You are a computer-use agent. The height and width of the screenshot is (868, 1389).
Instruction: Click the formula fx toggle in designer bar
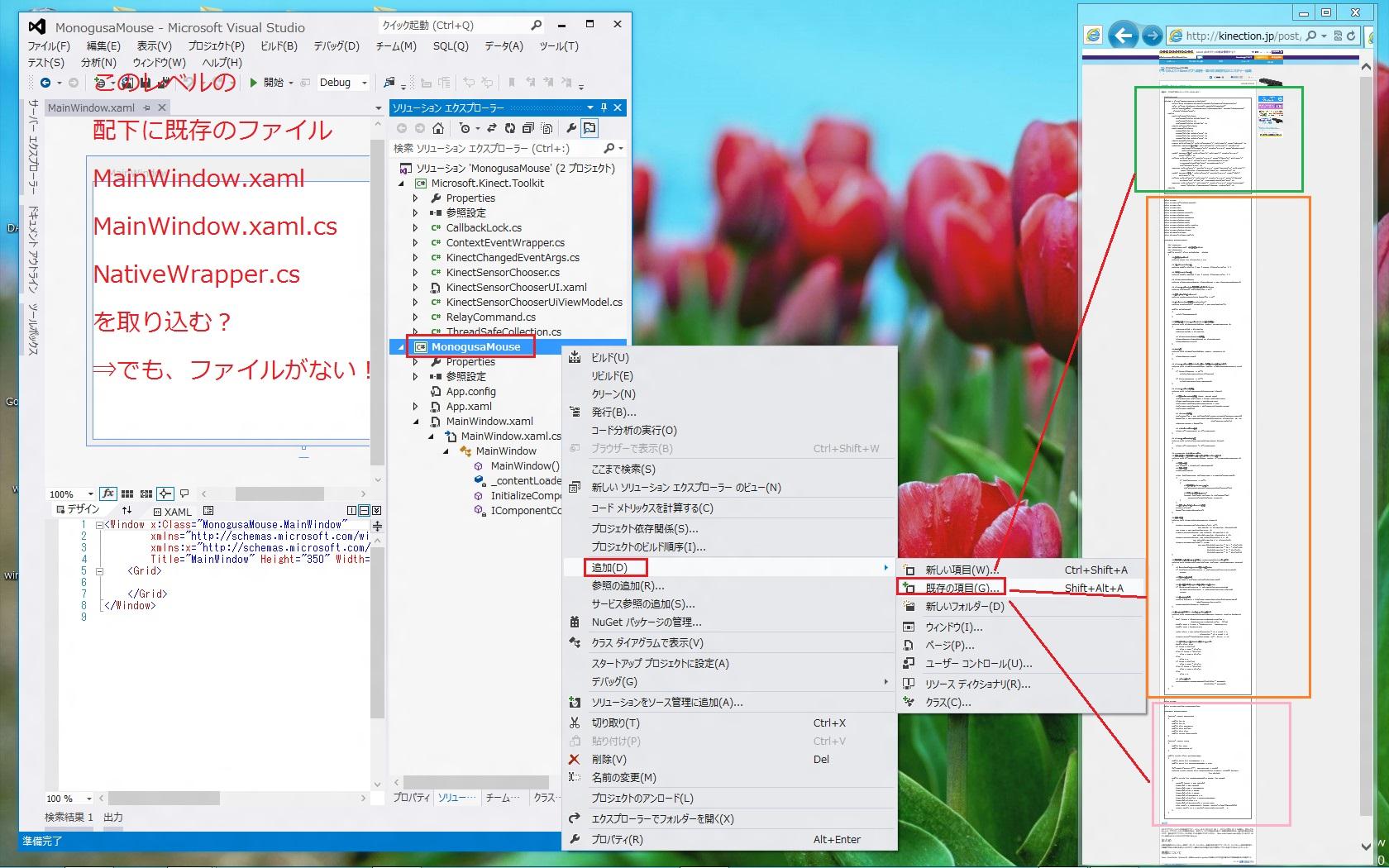[x=107, y=494]
